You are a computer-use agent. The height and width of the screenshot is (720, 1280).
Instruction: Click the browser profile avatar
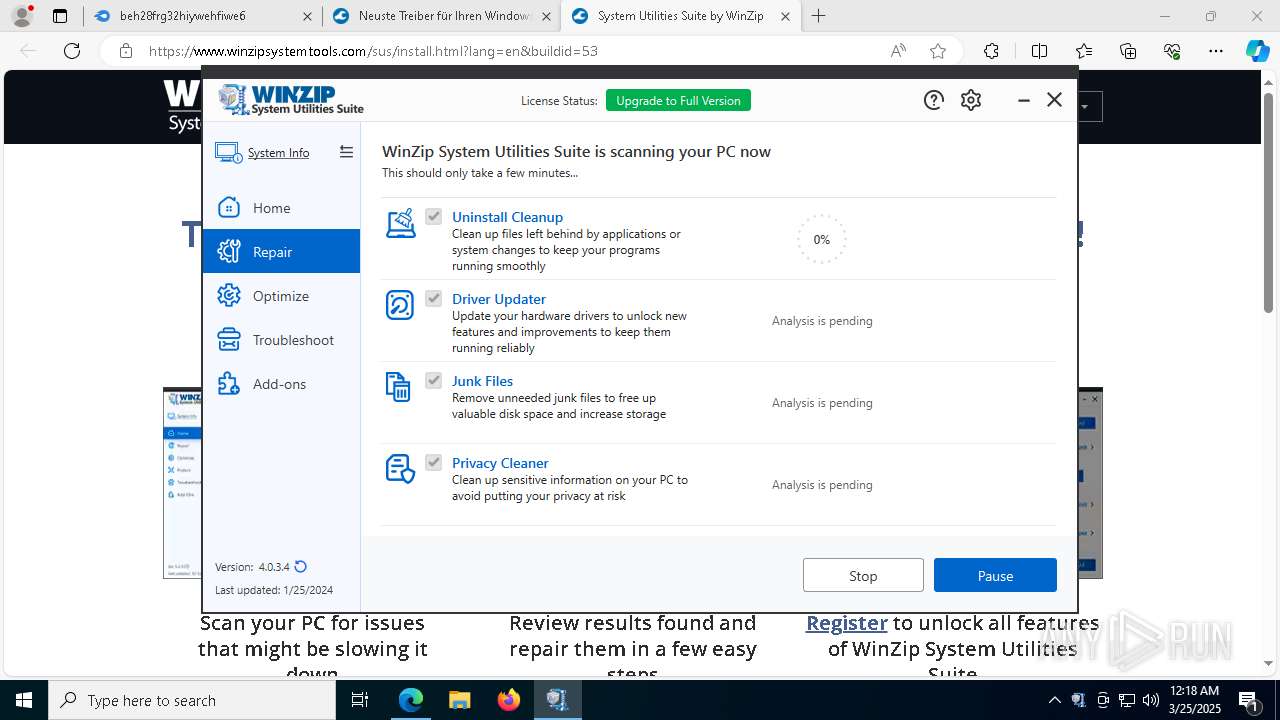[22, 16]
